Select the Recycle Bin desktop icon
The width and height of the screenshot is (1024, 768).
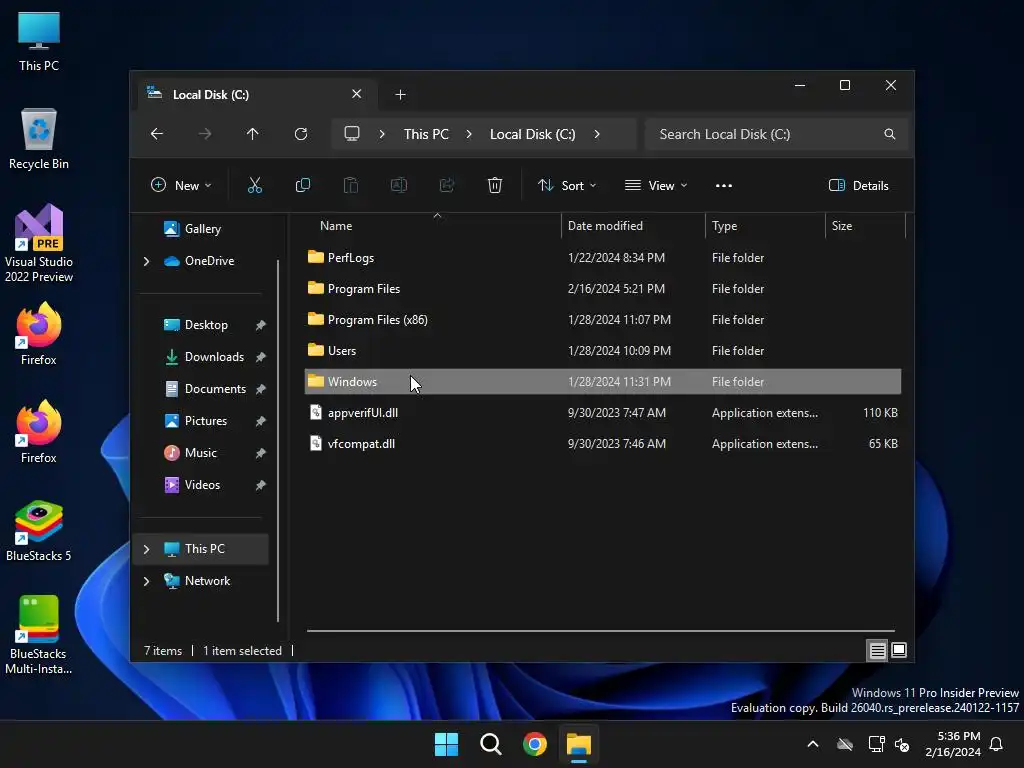(39, 139)
